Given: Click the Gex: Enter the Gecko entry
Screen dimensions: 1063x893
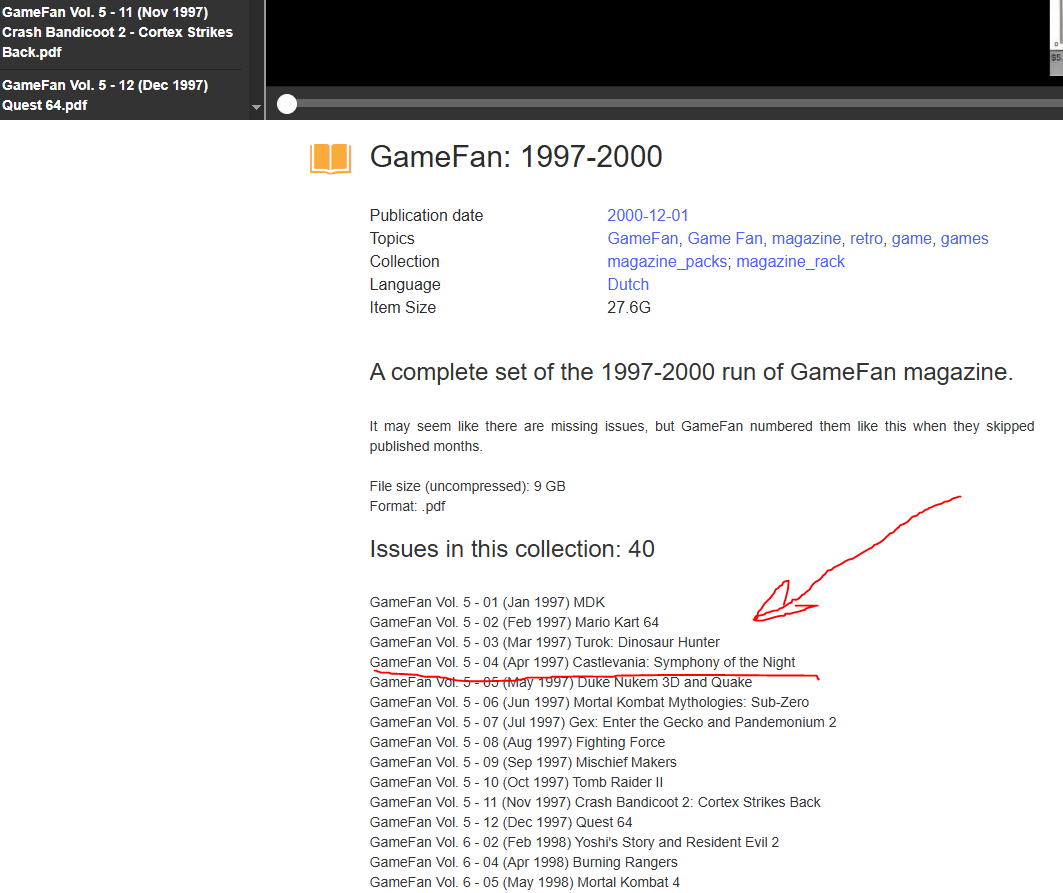Looking at the screenshot, I should [603, 722].
